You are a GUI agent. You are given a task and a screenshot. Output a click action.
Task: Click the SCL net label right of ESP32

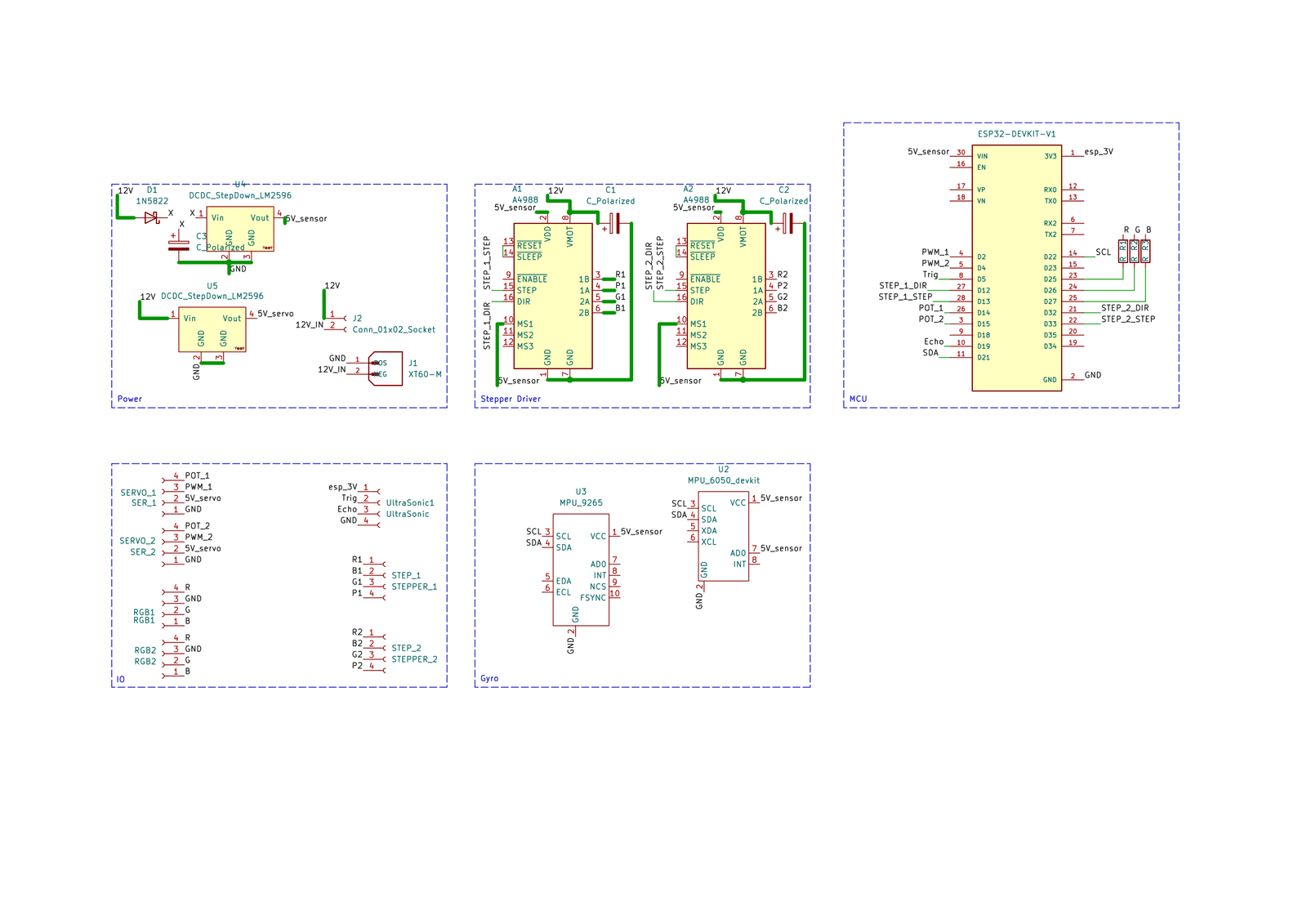pyautogui.click(x=1103, y=252)
